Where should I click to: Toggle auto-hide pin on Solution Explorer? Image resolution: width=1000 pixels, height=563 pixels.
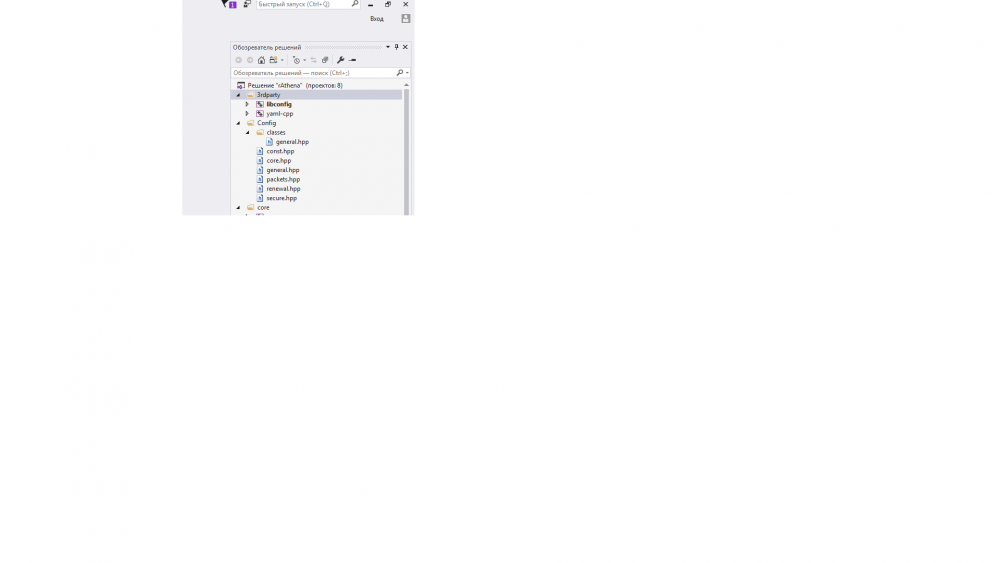pyautogui.click(x=396, y=47)
